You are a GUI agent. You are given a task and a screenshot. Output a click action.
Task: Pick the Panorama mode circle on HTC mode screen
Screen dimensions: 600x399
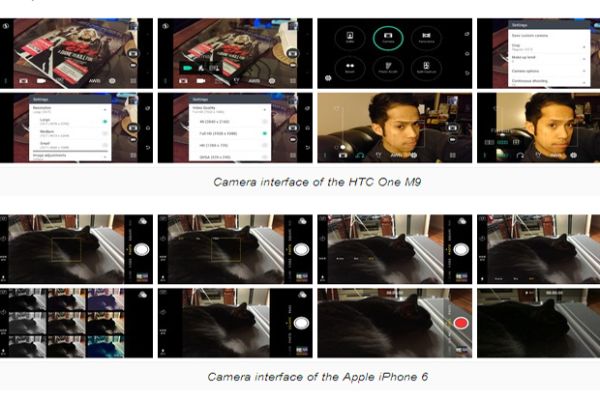[x=426, y=38]
